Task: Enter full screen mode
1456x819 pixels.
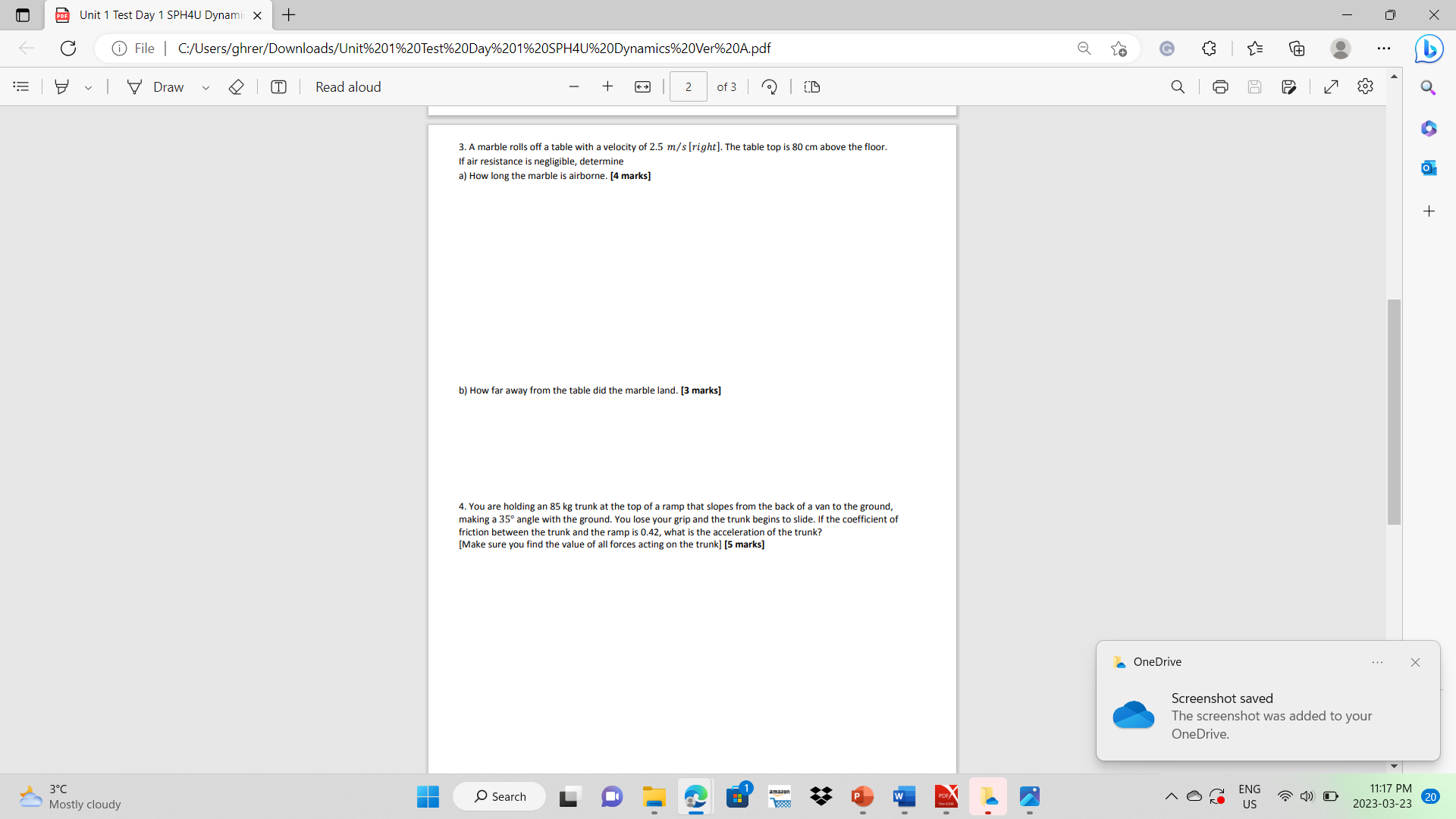Action: [1332, 86]
